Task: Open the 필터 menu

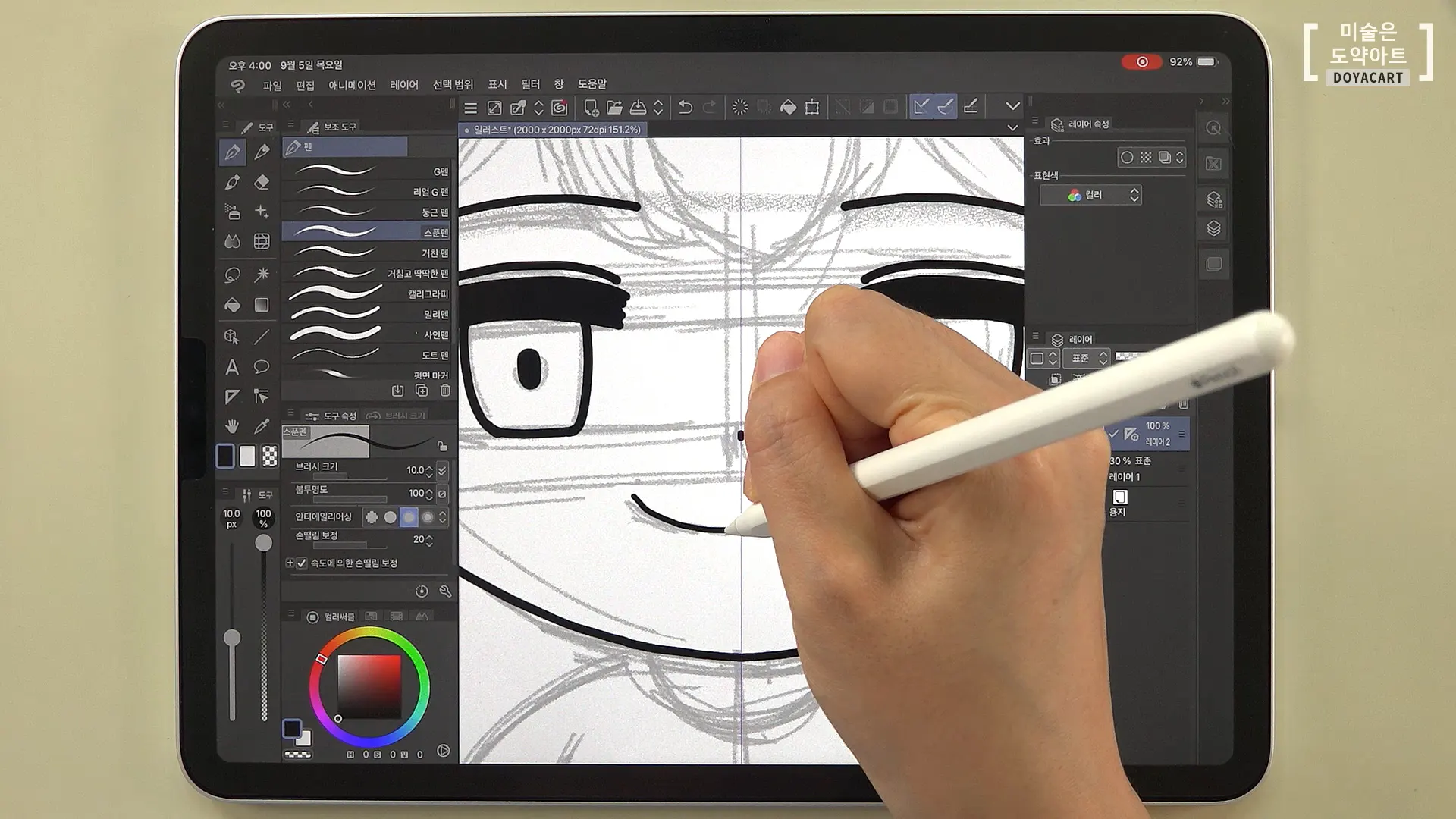Action: point(531,84)
